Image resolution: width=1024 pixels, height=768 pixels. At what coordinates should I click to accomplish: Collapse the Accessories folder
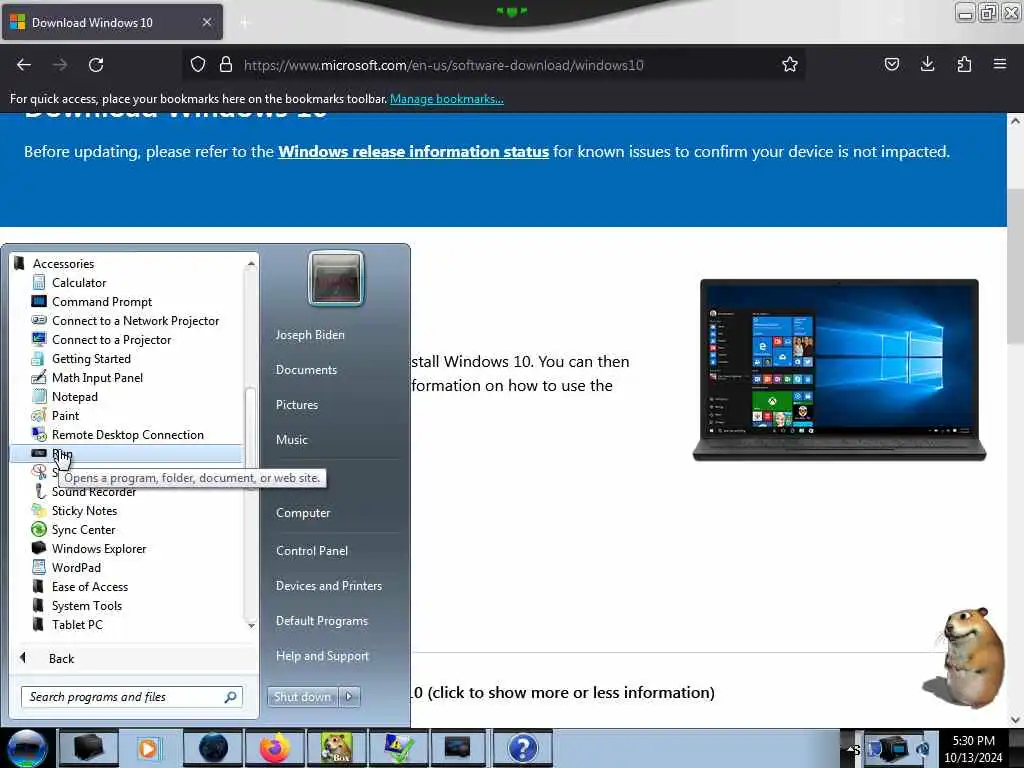click(x=63, y=264)
